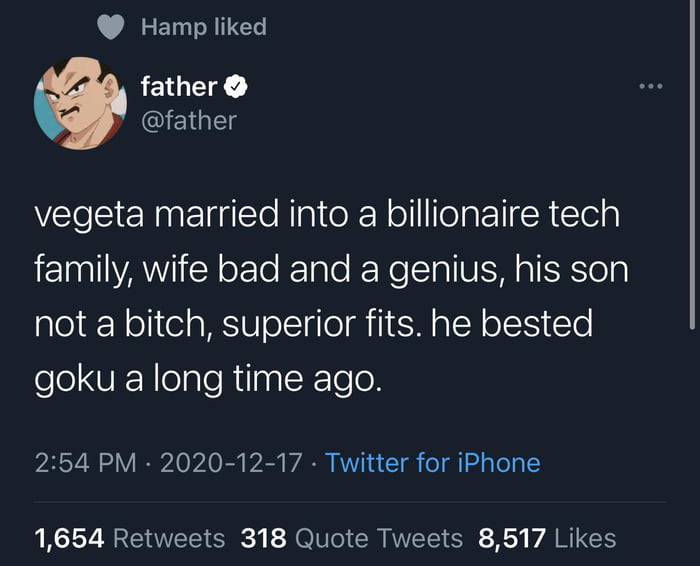Click the heart icon beside Hamp liked
700x566 pixels.
pyautogui.click(x=113, y=28)
